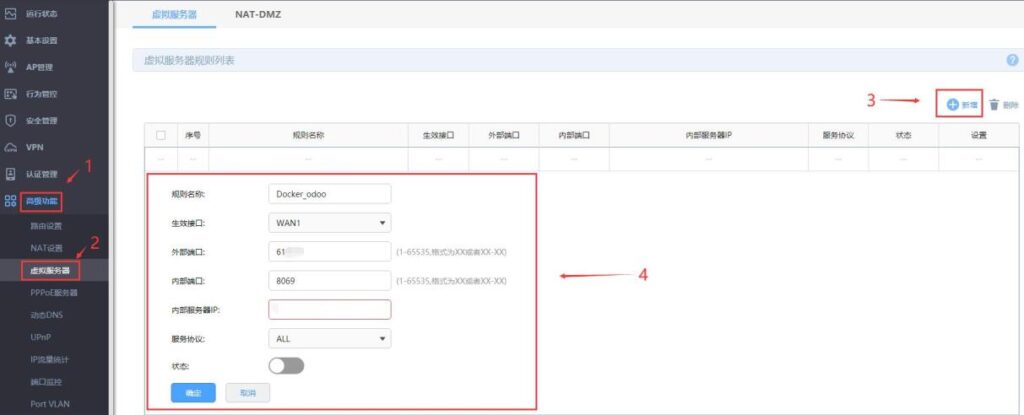
Task: Click the 规则名称 column header
Action: (x=308, y=135)
